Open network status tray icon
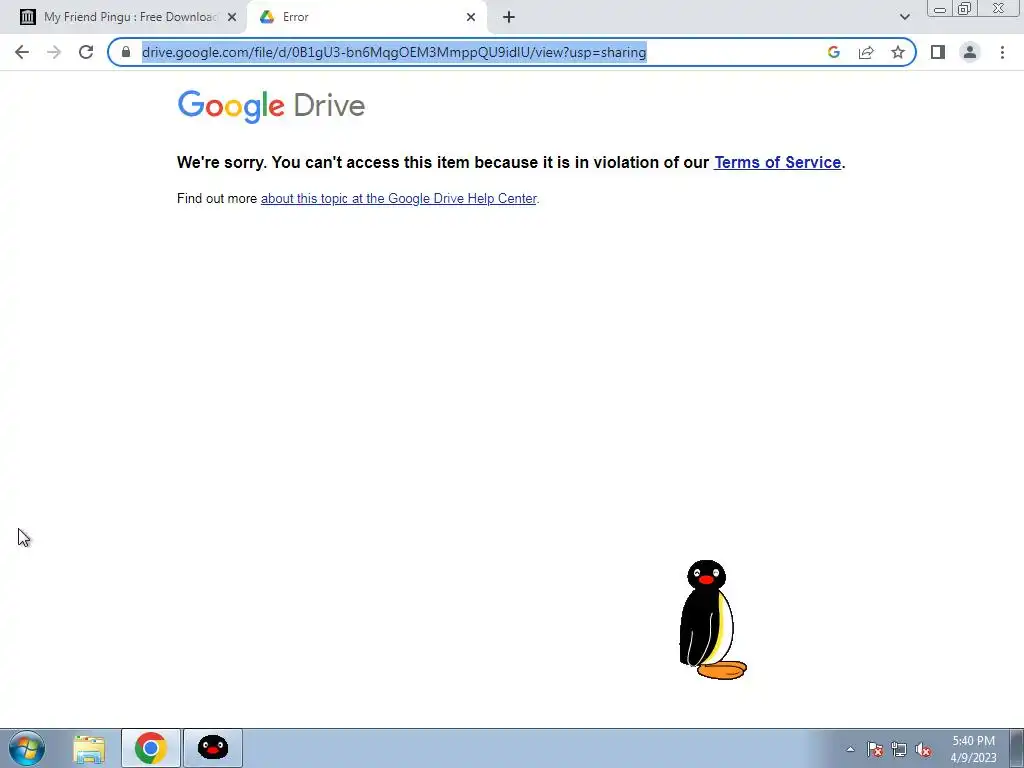This screenshot has height=768, width=1024. click(x=899, y=750)
